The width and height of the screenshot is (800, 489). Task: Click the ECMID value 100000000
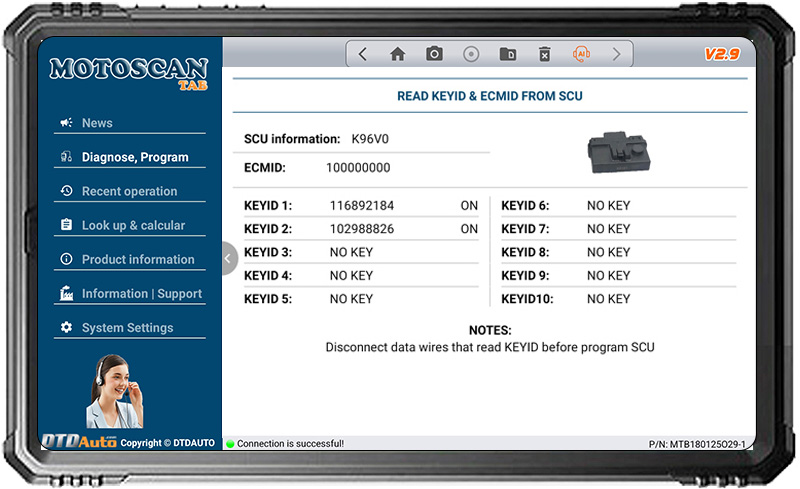(358, 167)
